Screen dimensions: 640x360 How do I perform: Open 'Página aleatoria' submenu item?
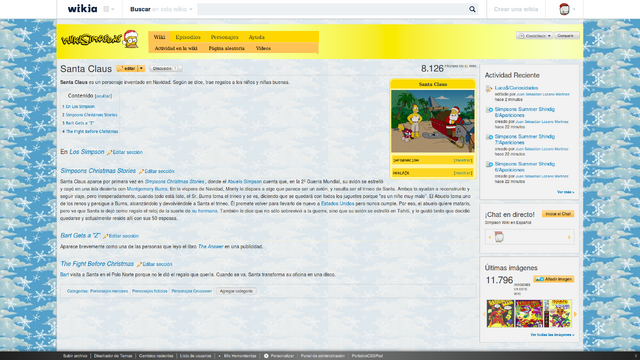(227, 48)
